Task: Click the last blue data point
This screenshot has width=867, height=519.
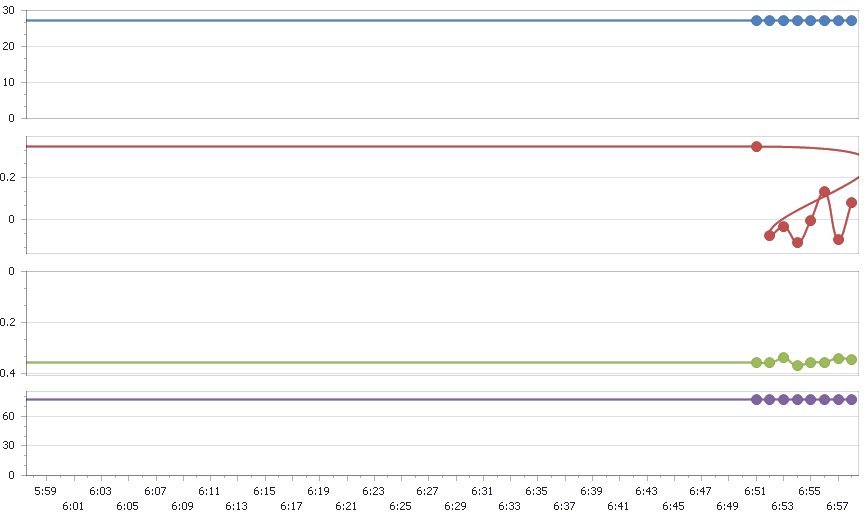Action: tap(851, 20)
